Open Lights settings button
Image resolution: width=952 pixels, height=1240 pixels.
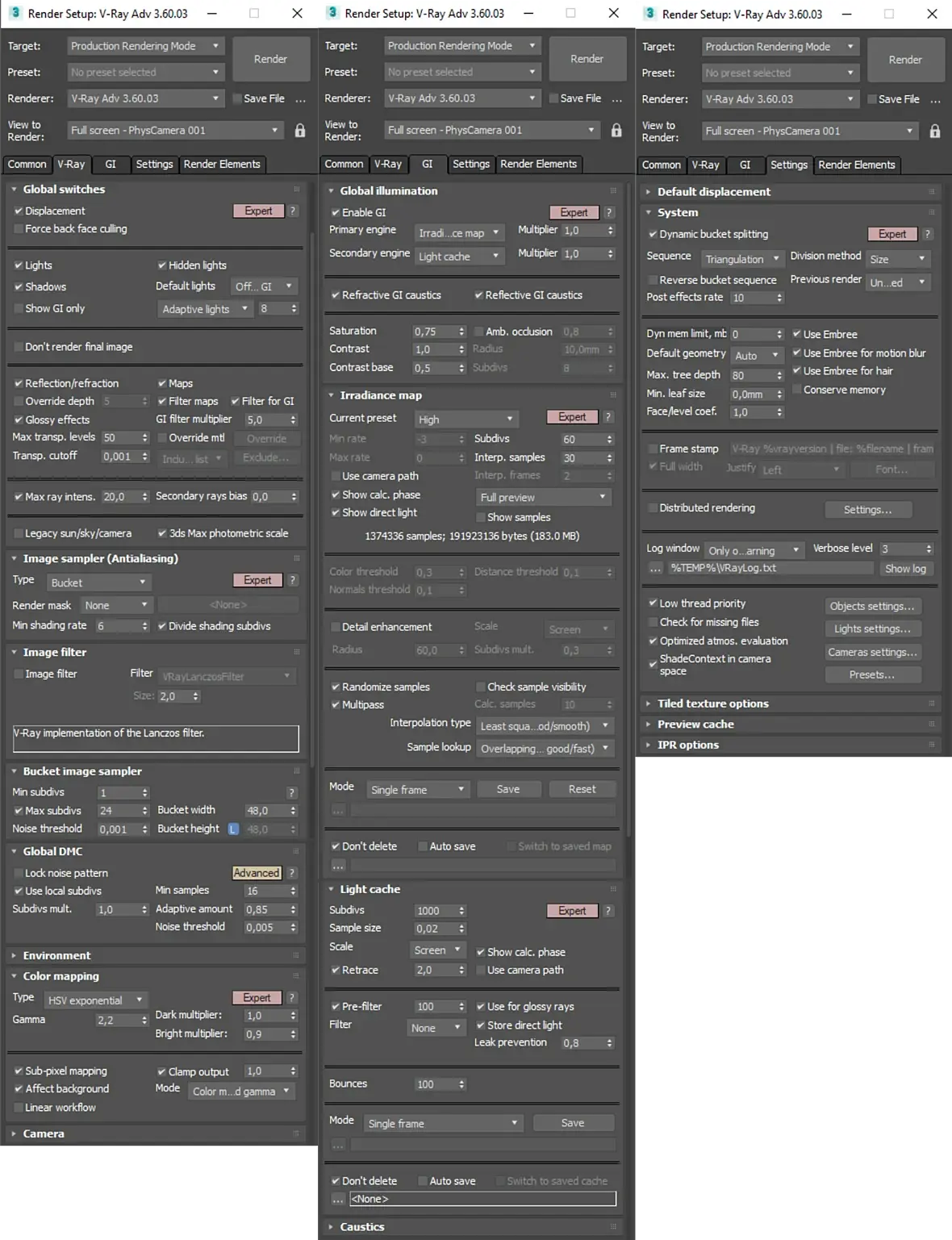(x=872, y=628)
